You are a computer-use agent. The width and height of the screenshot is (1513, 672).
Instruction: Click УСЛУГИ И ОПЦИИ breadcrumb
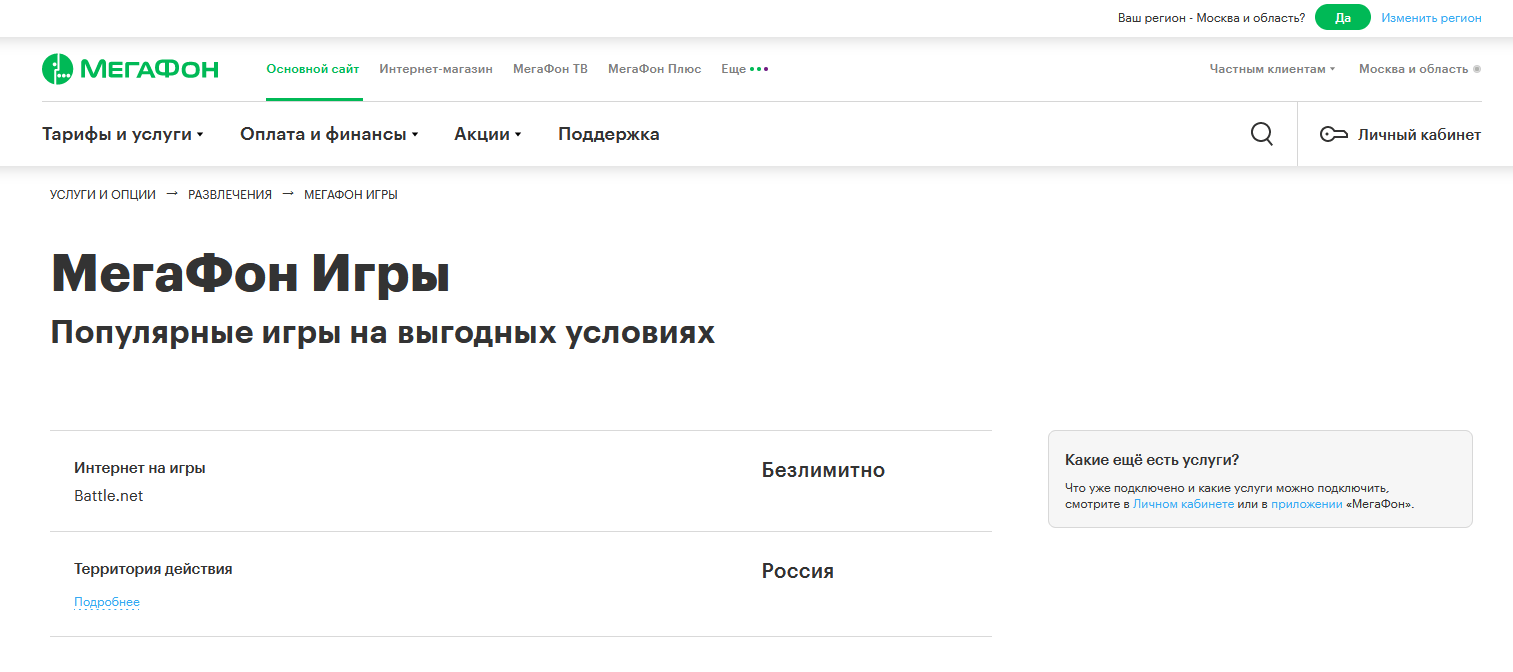(x=103, y=195)
